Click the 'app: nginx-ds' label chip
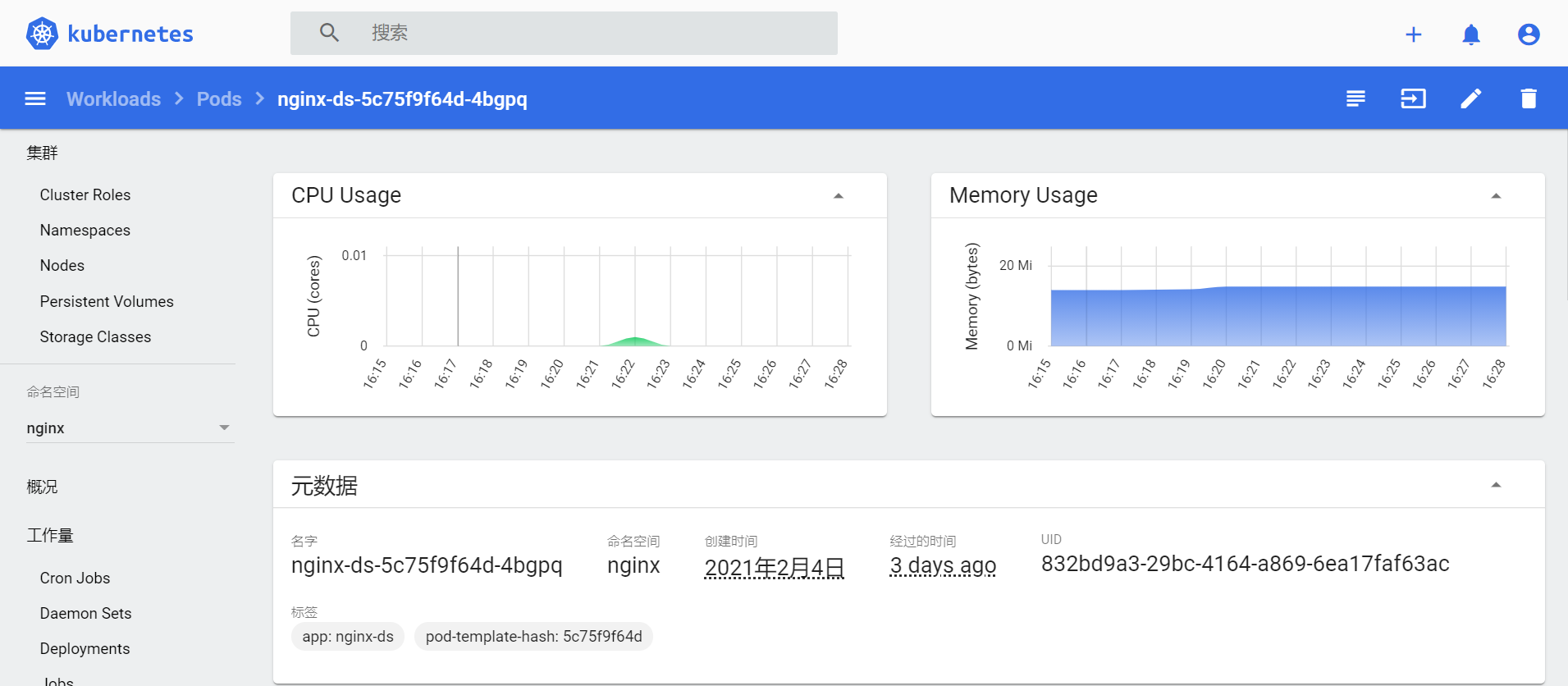 point(348,637)
